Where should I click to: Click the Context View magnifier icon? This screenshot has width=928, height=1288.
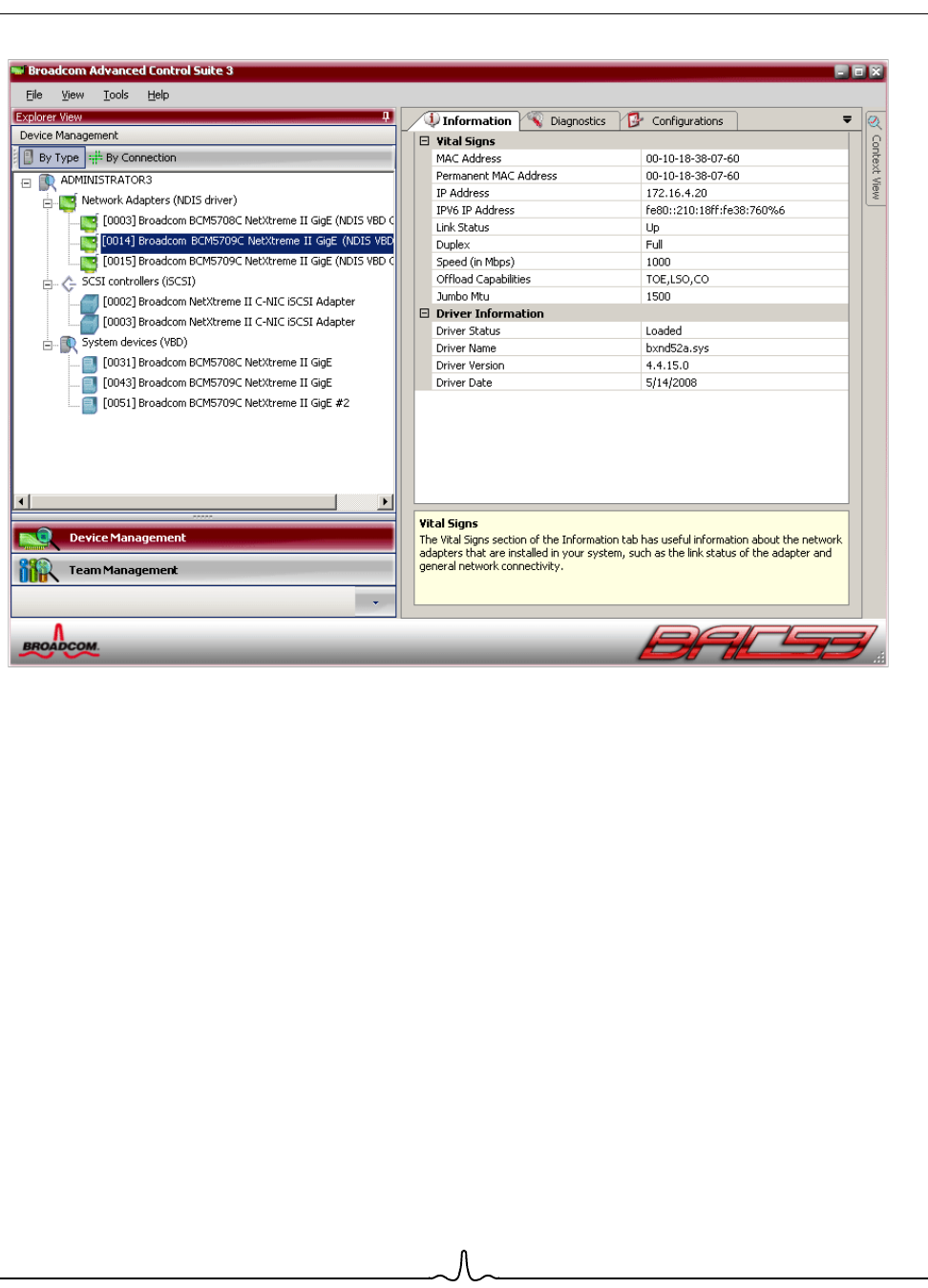click(x=875, y=122)
